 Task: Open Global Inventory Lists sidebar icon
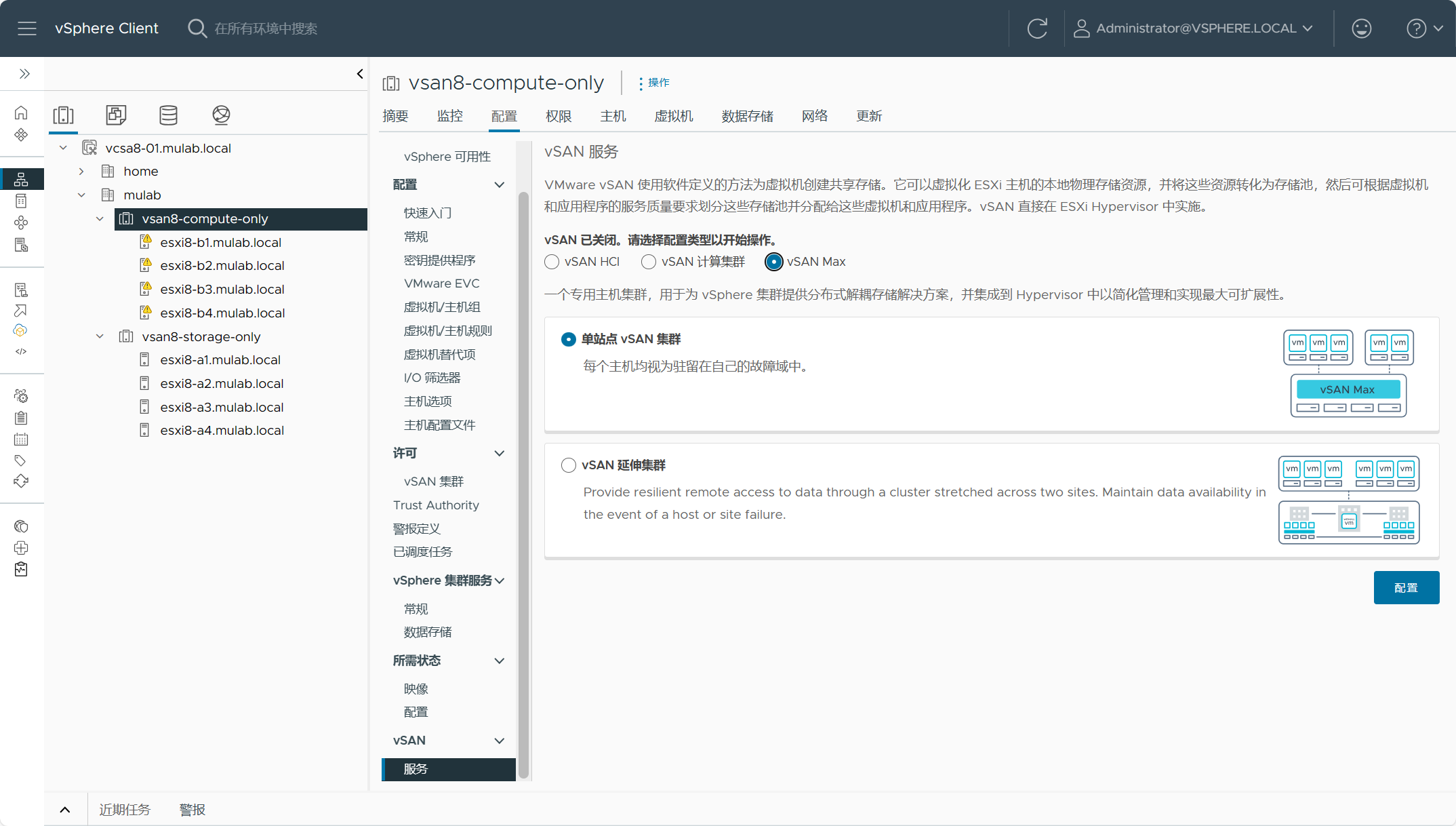pos(21,245)
